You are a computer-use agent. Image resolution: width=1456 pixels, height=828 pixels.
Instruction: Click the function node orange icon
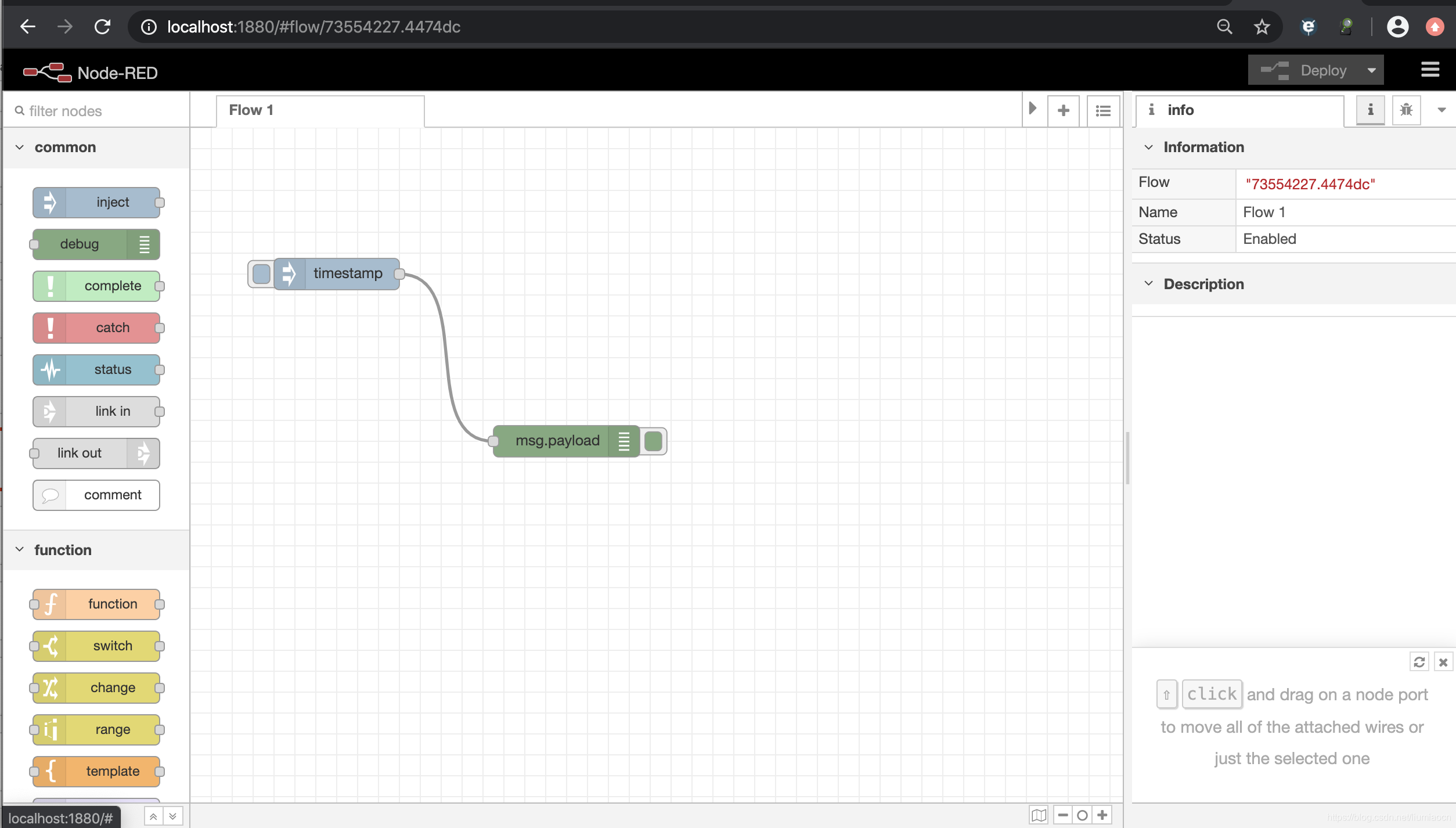point(50,603)
